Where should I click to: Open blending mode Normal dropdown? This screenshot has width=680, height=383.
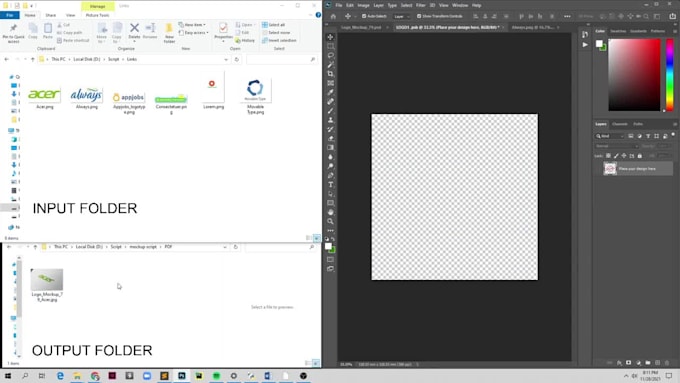tap(616, 146)
